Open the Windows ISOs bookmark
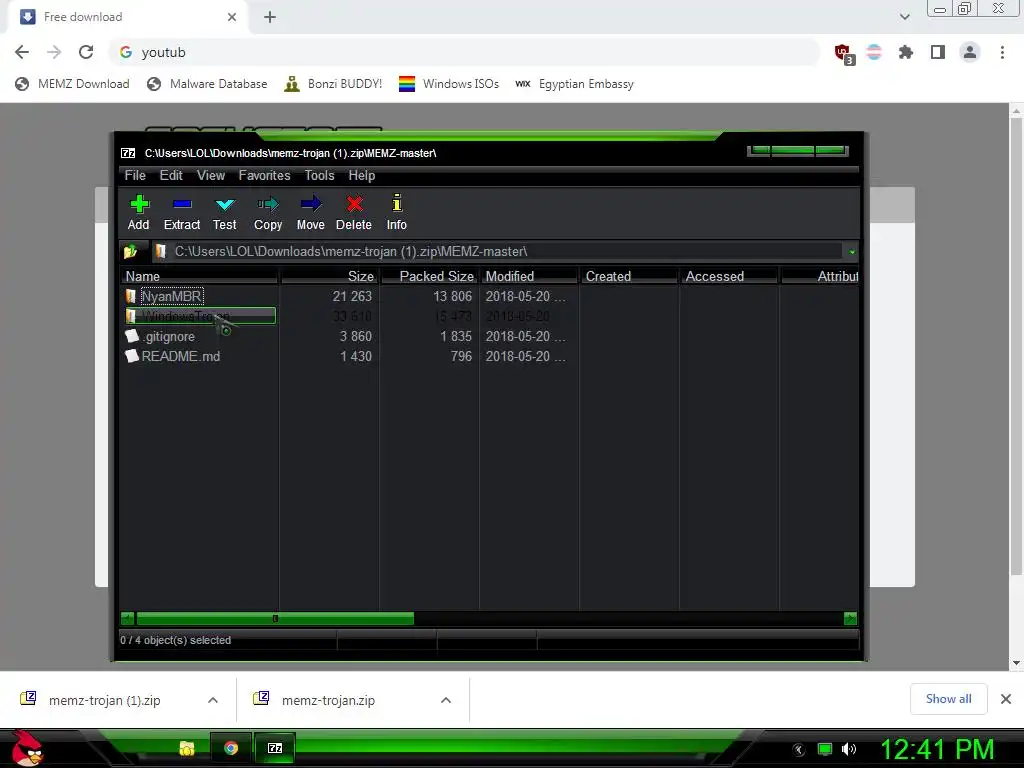 (x=449, y=84)
